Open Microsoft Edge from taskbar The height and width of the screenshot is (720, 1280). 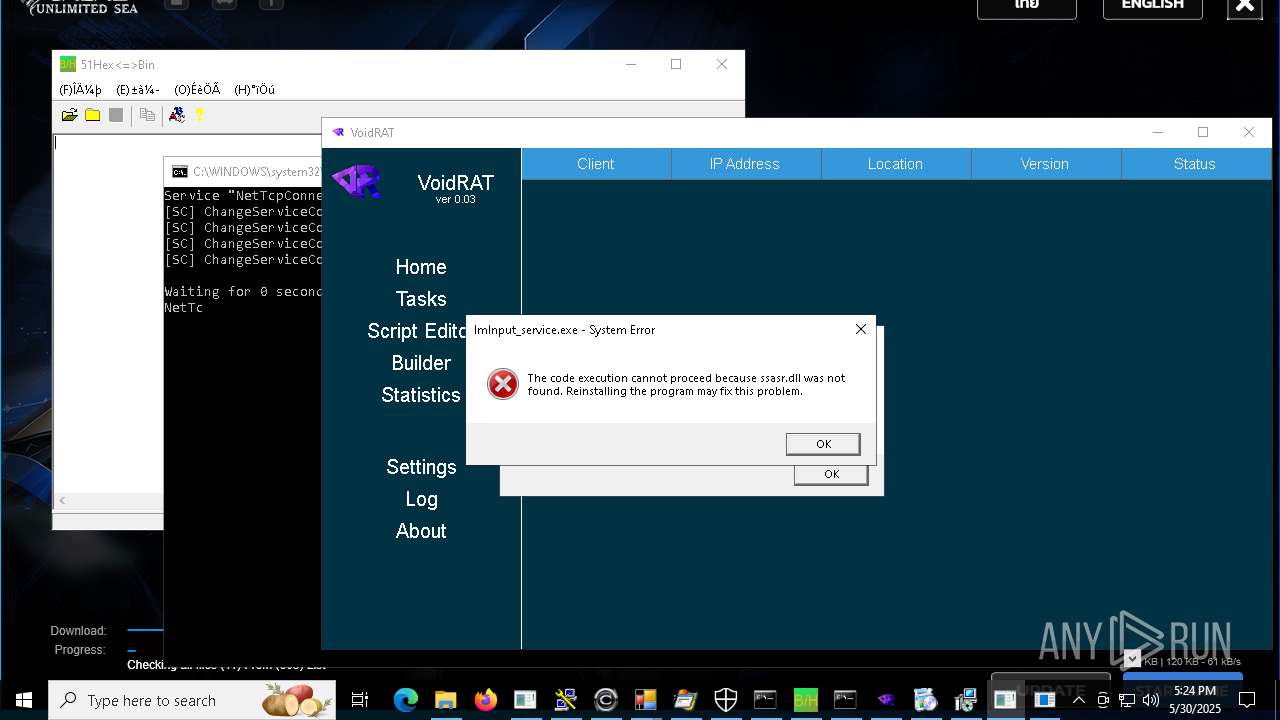click(x=405, y=700)
